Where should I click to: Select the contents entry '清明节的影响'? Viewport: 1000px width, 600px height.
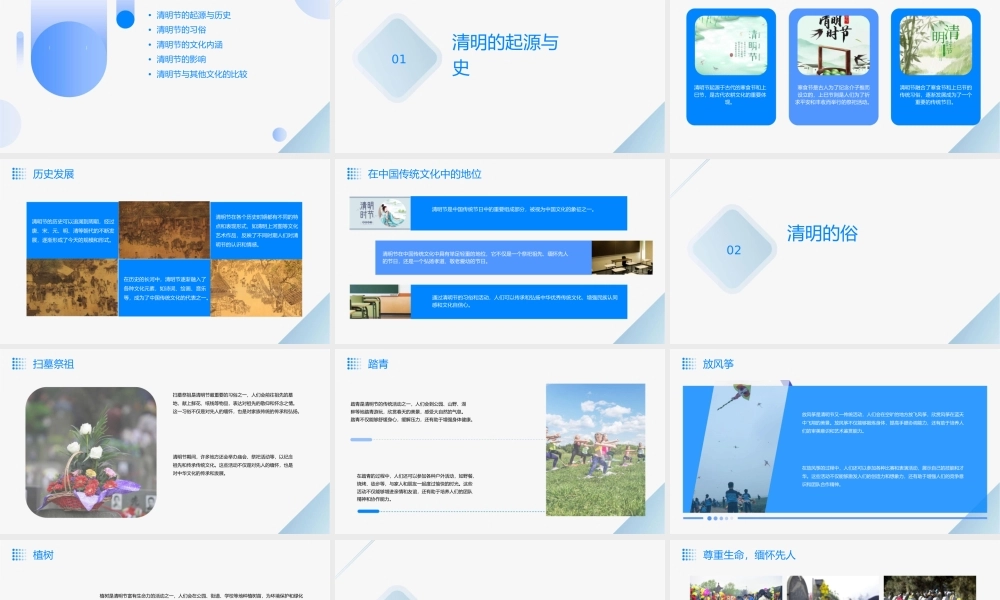pos(181,59)
